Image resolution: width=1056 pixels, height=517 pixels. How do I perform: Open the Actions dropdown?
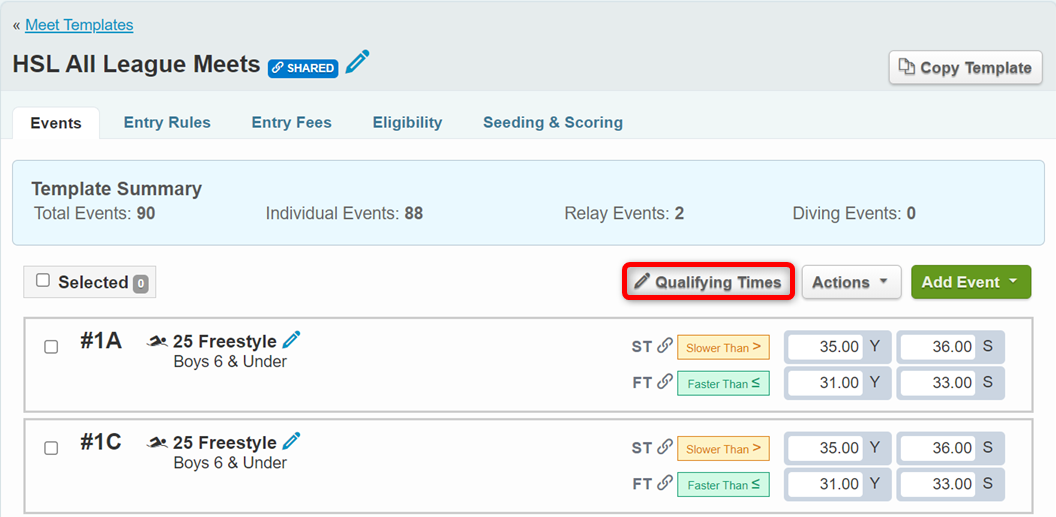850,283
